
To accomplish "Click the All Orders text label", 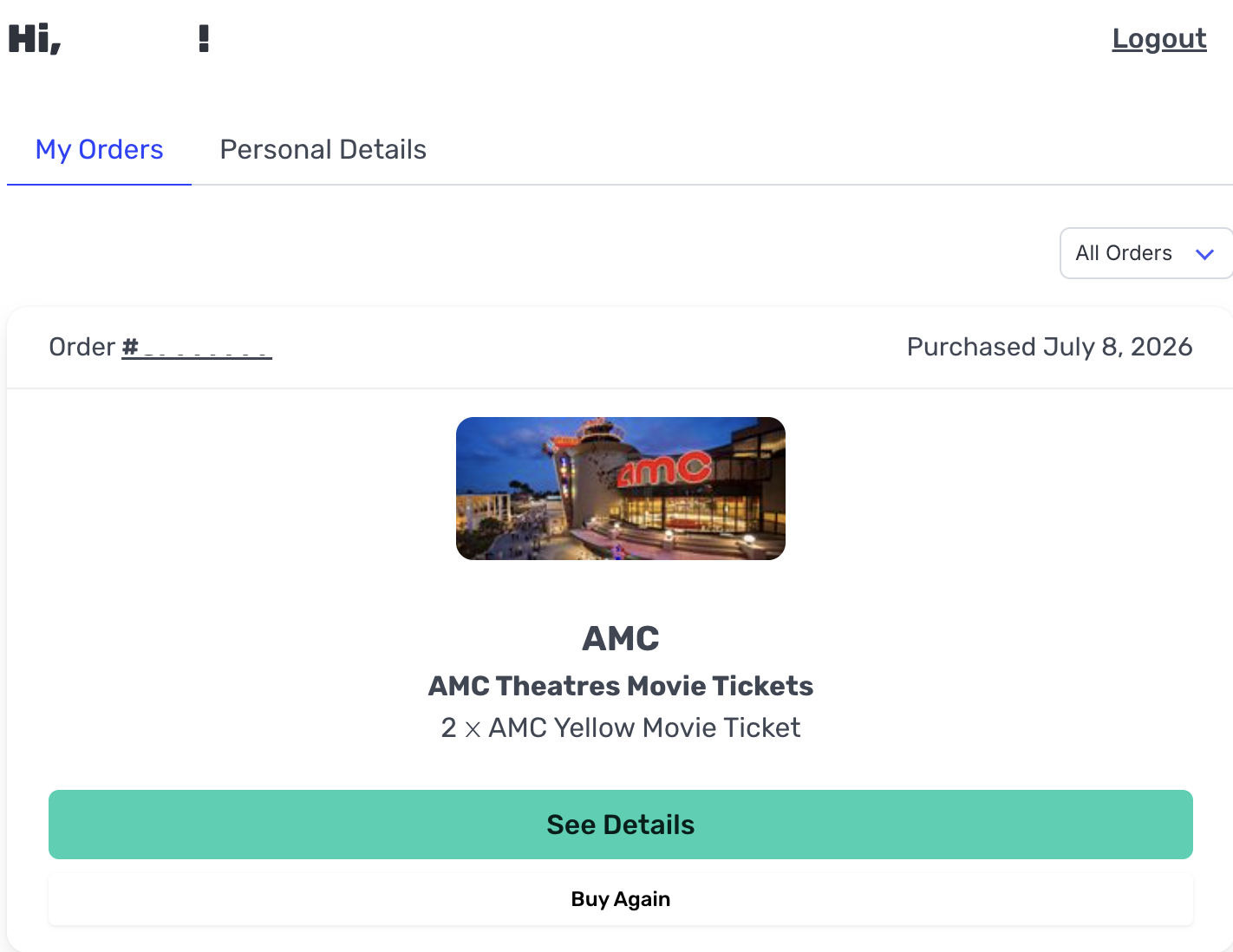I will pyautogui.click(x=1124, y=253).
